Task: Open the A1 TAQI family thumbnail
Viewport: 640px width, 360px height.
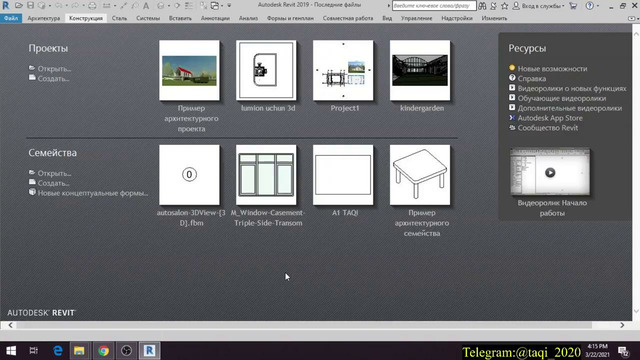Action: pos(343,175)
